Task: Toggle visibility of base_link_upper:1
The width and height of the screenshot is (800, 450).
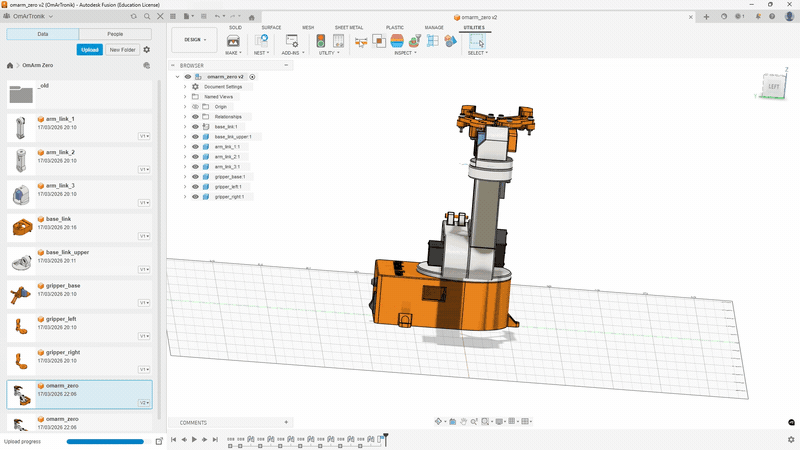Action: [195, 137]
